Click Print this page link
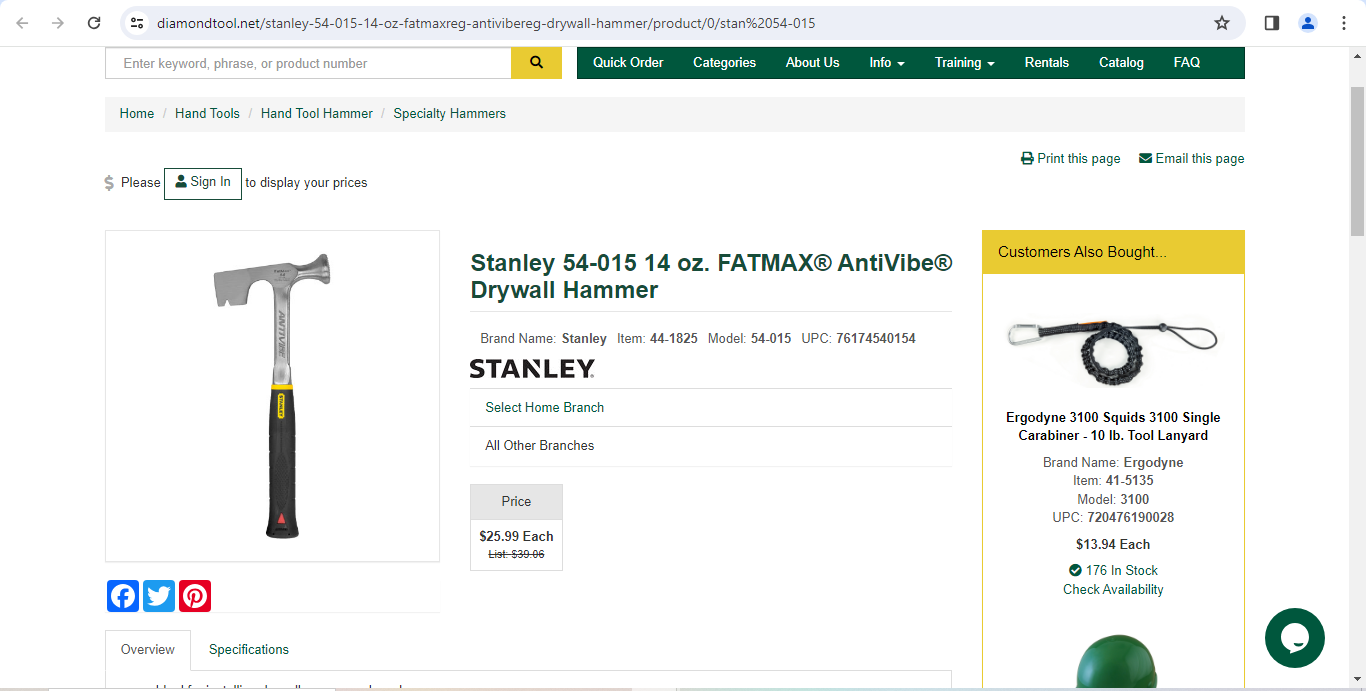Screen dimensions: 1366x691 (1079, 158)
